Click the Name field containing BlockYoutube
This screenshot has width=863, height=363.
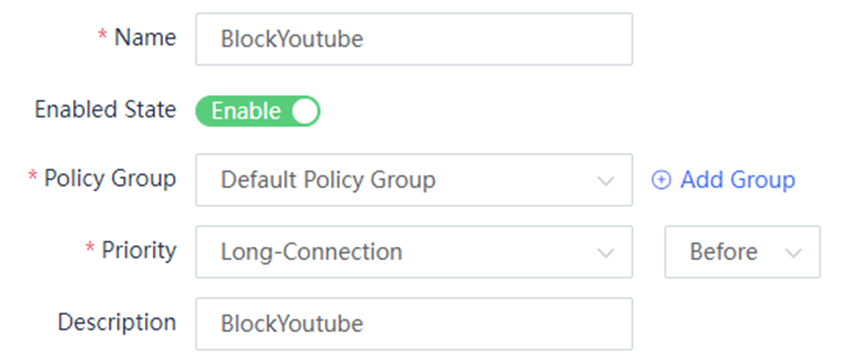414,39
